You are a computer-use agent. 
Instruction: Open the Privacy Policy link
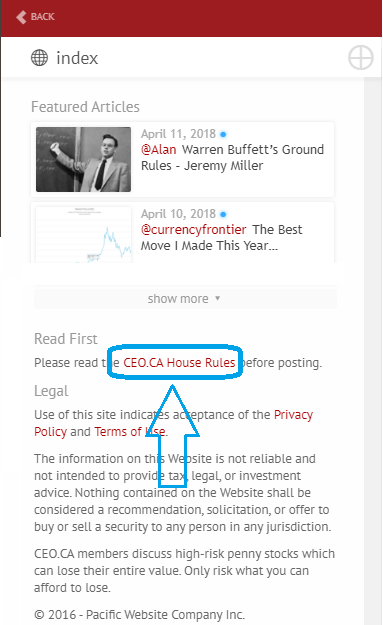pos(173,423)
